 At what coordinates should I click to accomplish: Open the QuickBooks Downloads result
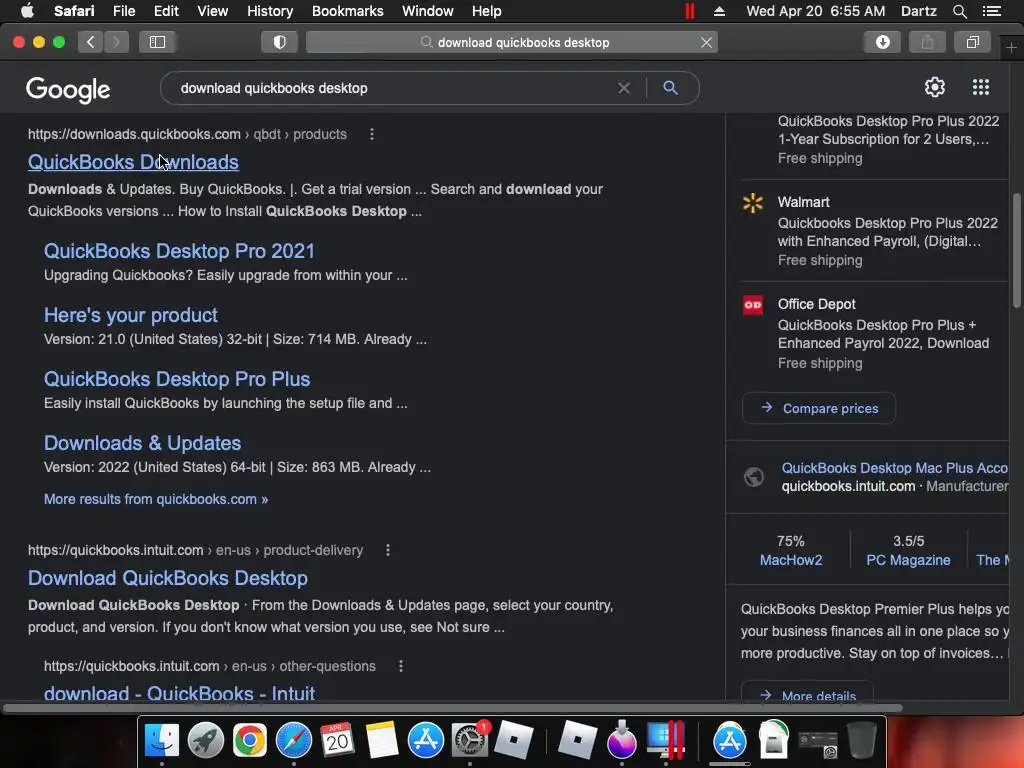pyautogui.click(x=133, y=162)
